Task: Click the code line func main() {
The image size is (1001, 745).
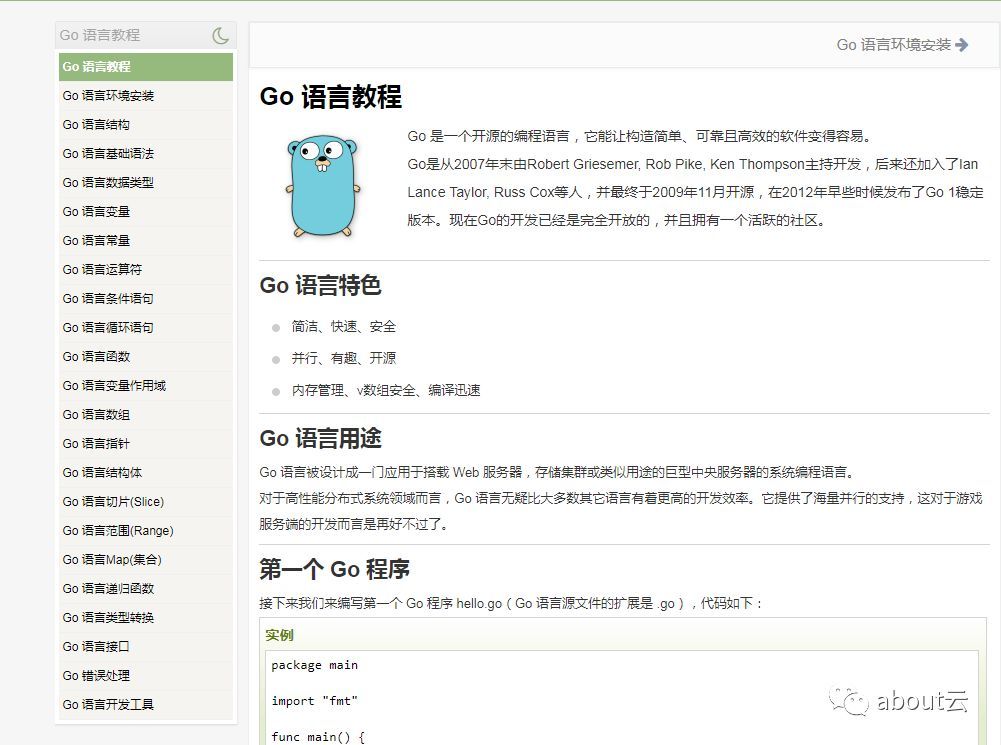Action: [x=318, y=737]
